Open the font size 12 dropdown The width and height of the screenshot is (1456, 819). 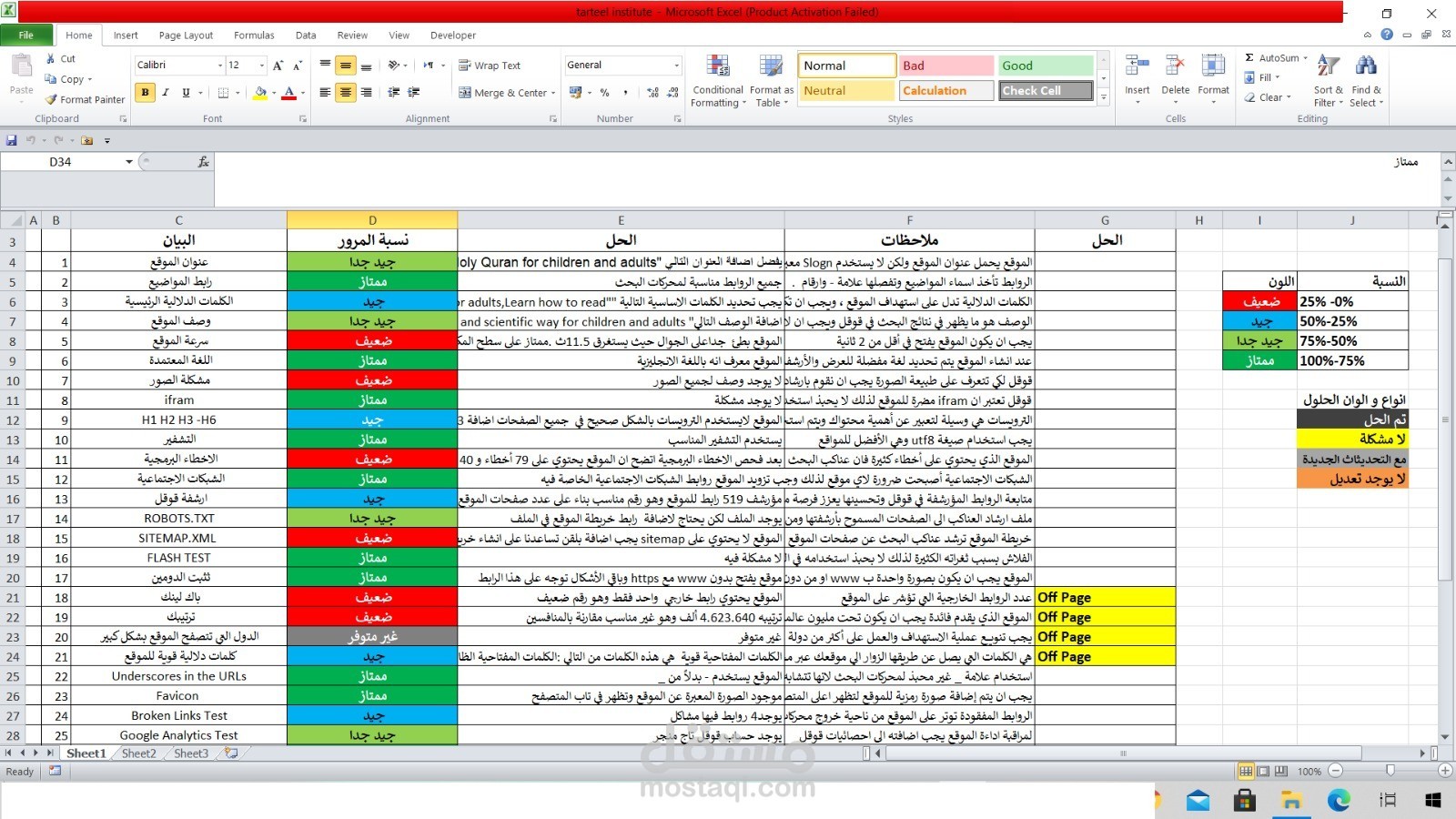262,66
